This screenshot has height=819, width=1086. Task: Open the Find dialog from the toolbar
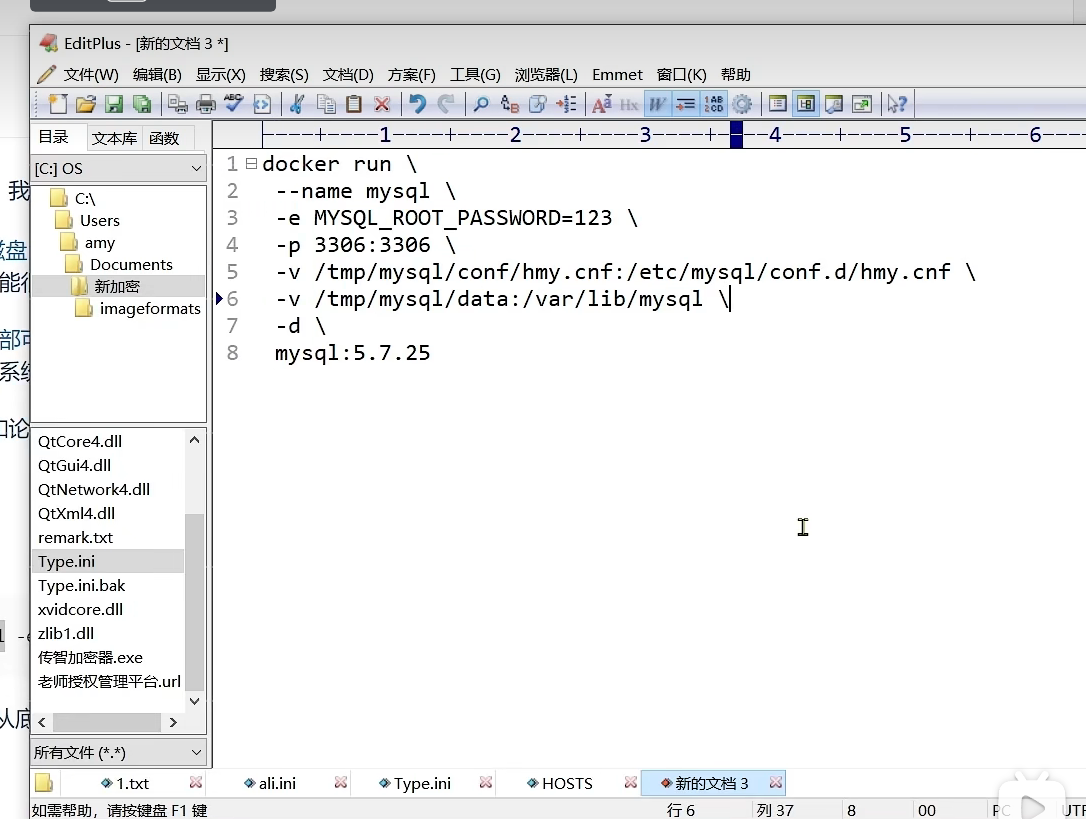[x=480, y=103]
